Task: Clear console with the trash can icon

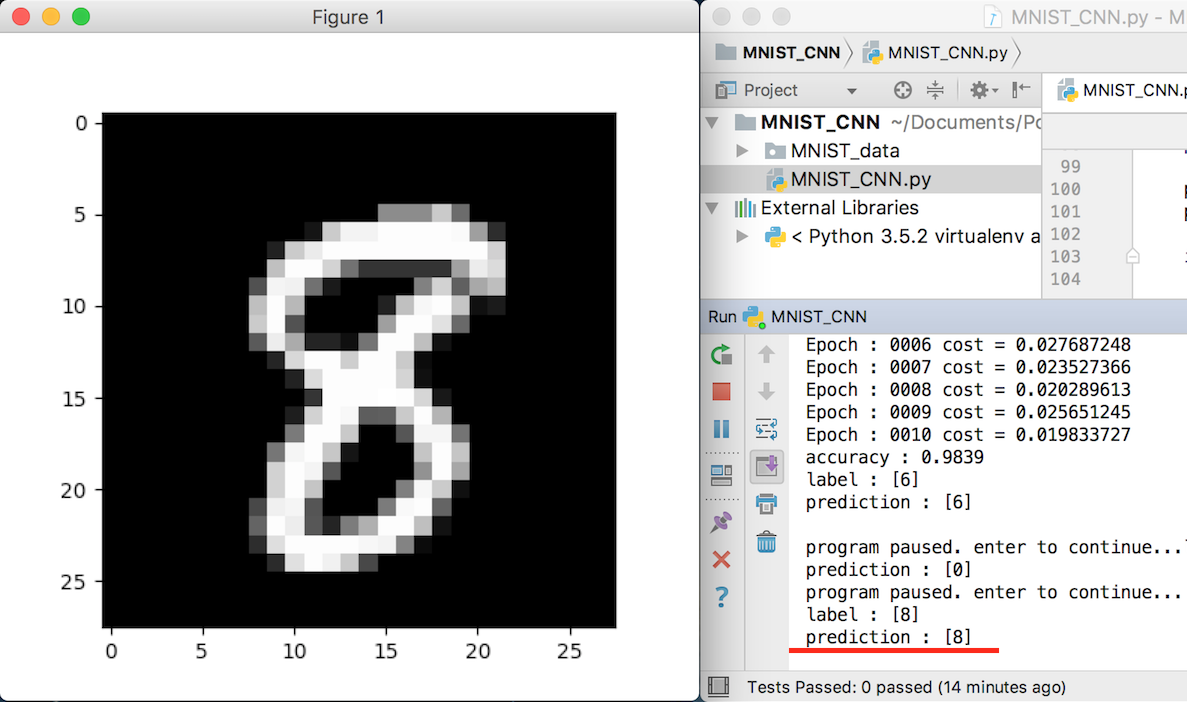Action: [766, 541]
